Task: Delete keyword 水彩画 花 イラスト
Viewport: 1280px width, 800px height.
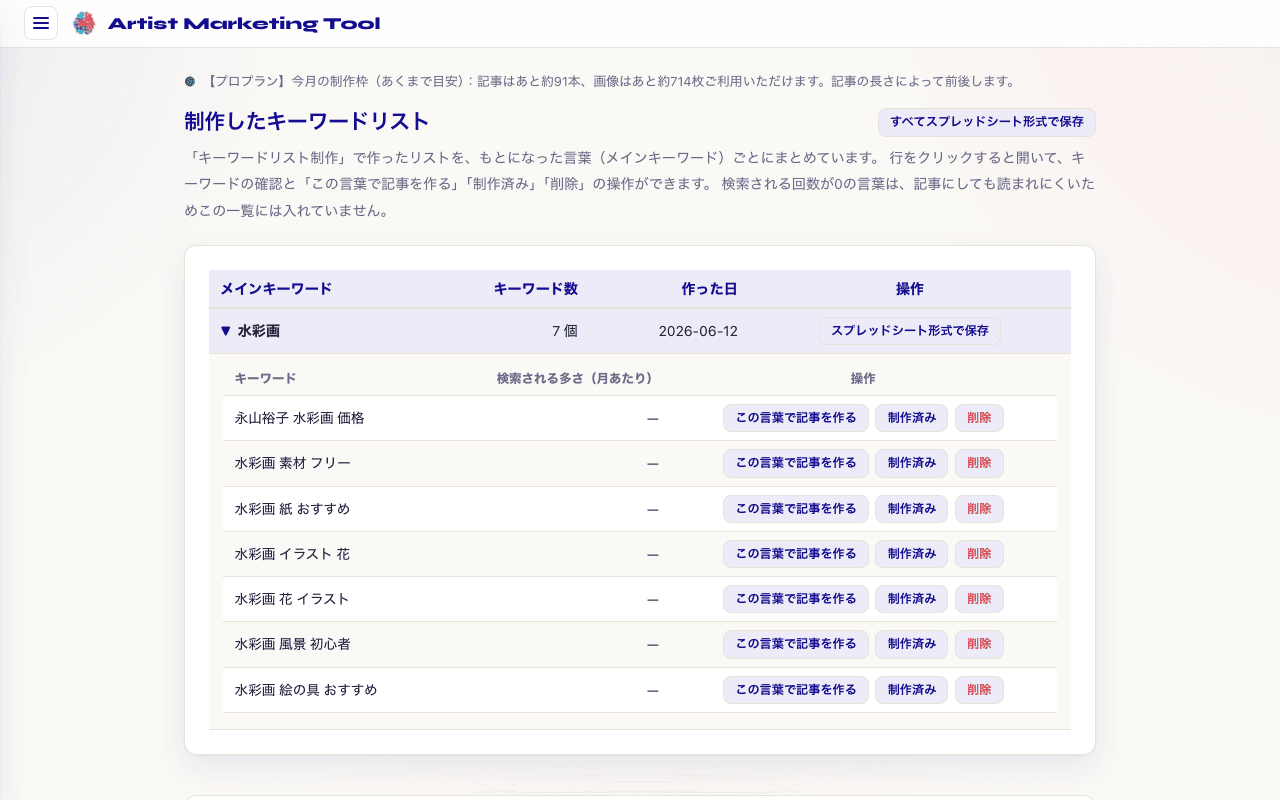Action: (x=979, y=599)
